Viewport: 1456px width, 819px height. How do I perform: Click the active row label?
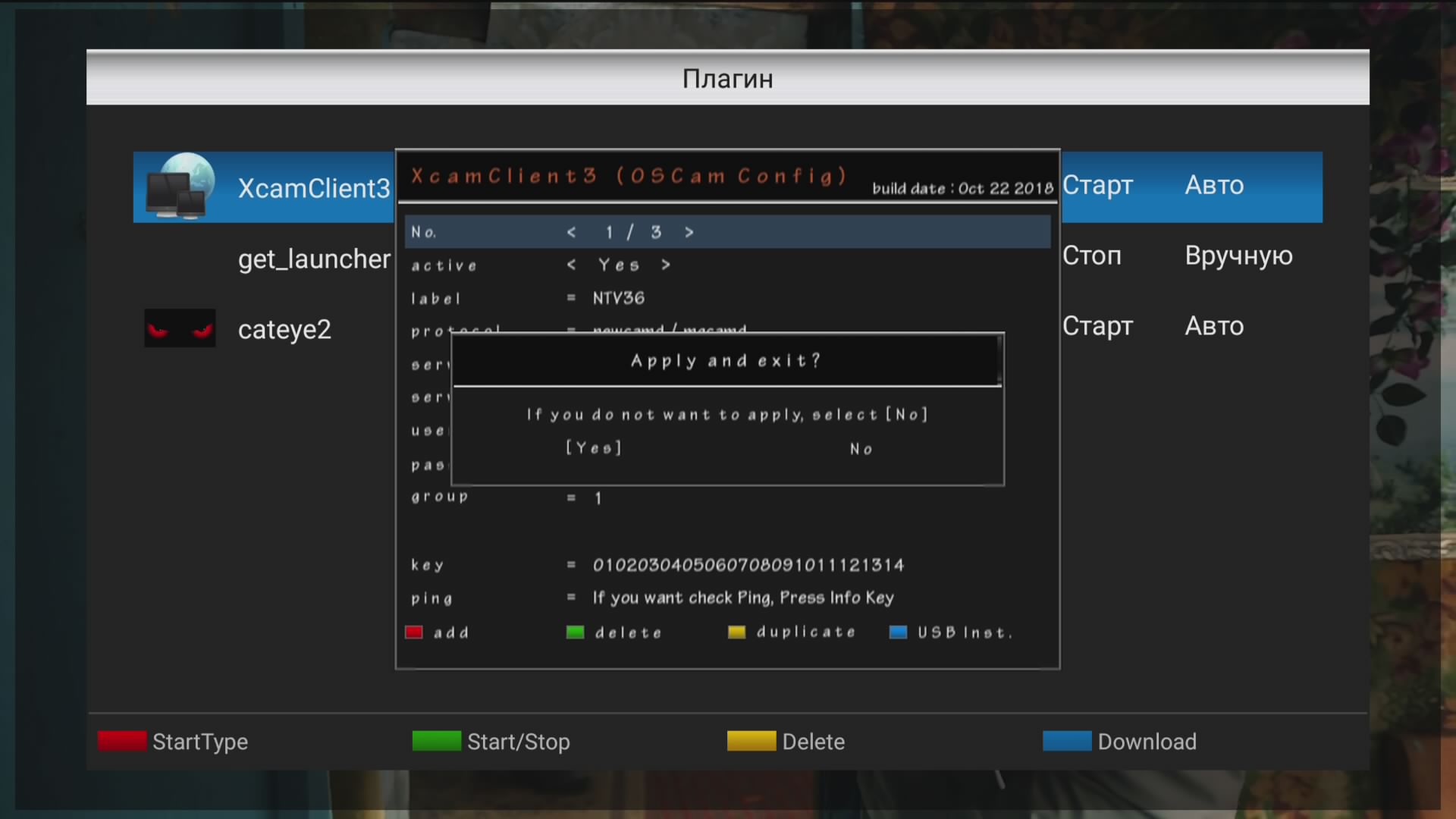444,265
